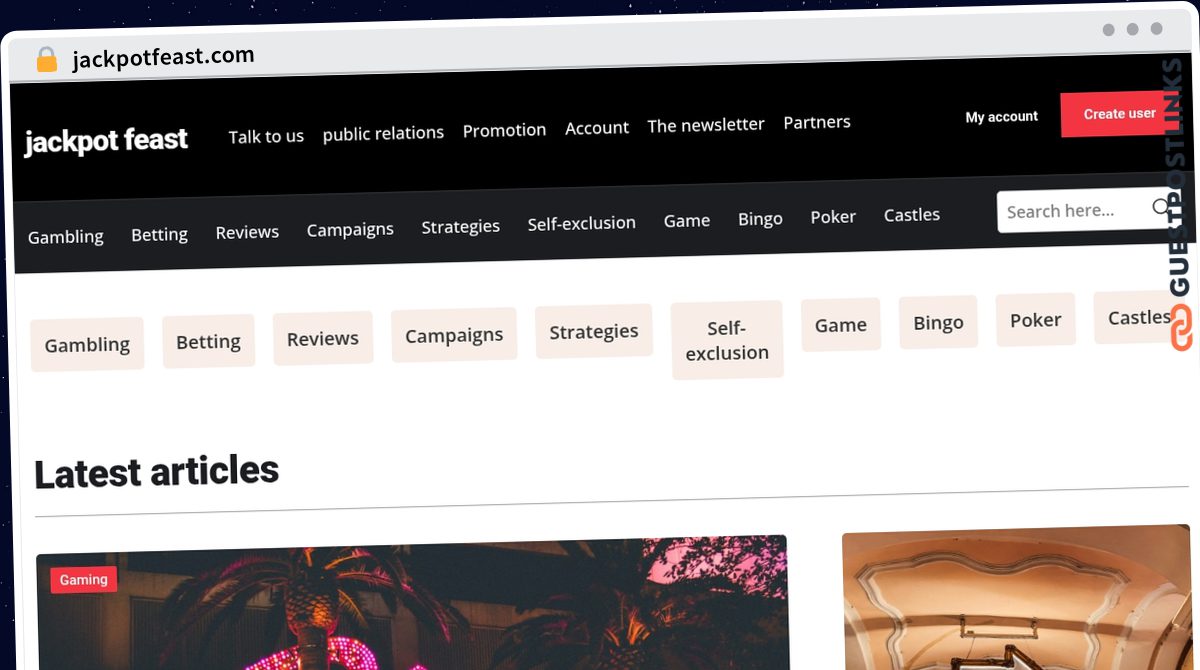This screenshot has height=670, width=1200.
Task: Select Castles in dark navigation bar
Action: (x=912, y=214)
